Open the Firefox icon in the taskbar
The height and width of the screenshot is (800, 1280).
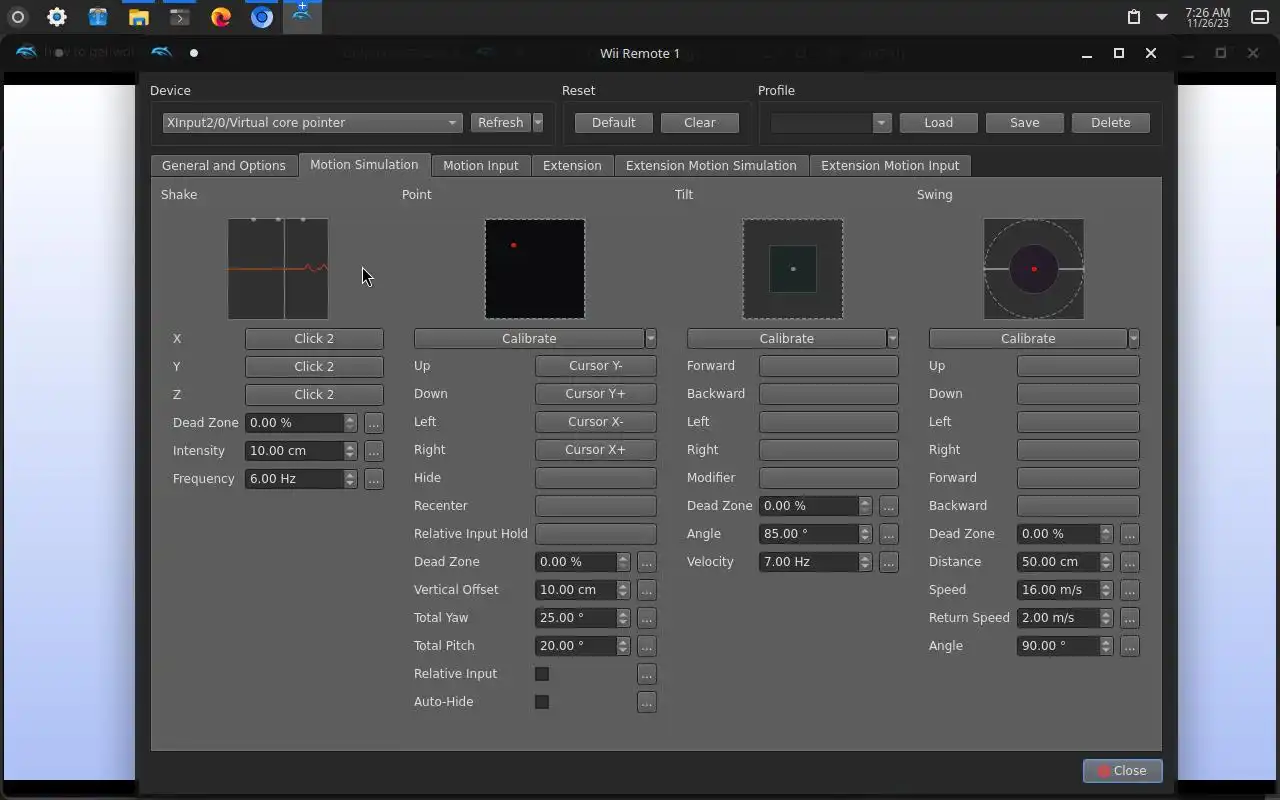[x=221, y=17]
